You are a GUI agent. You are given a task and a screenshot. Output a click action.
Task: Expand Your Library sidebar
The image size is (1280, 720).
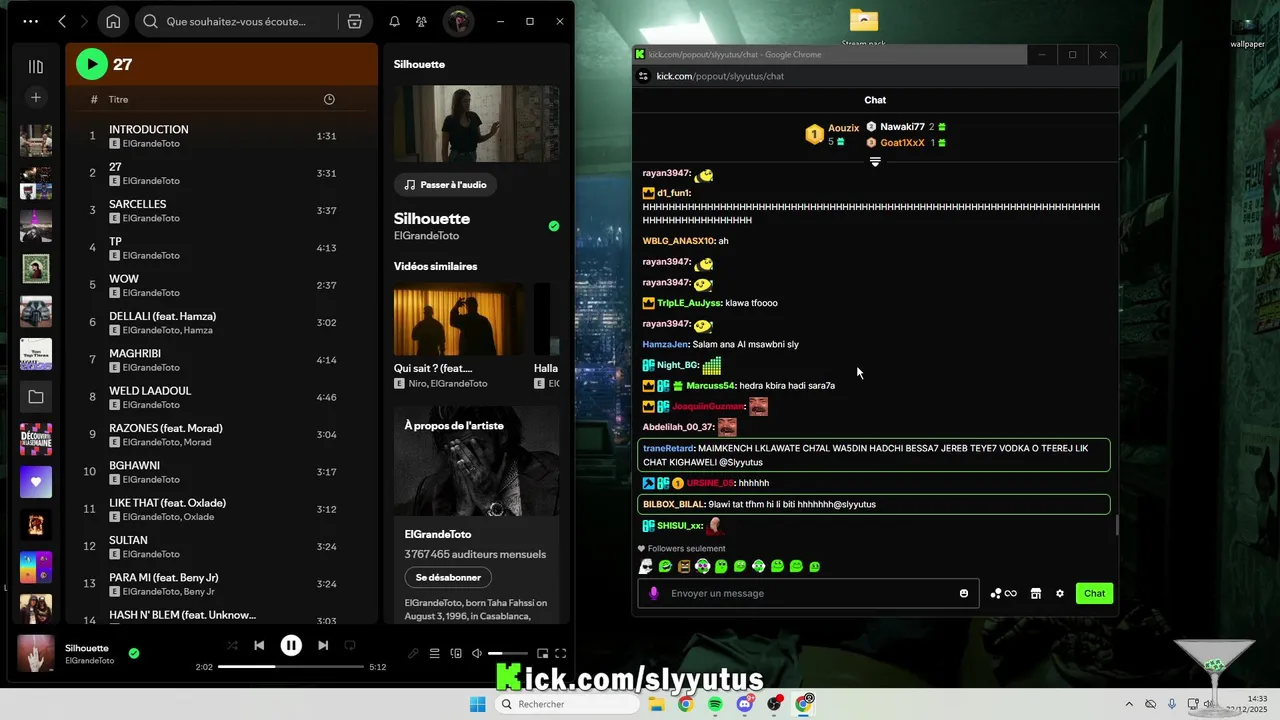[36, 66]
